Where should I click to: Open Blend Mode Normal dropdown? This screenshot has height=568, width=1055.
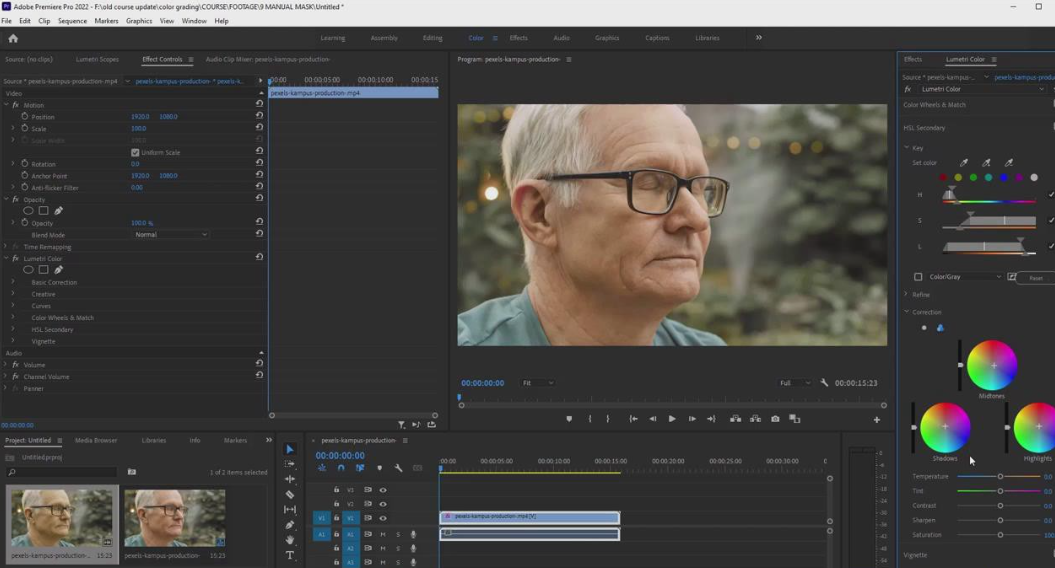click(171, 234)
